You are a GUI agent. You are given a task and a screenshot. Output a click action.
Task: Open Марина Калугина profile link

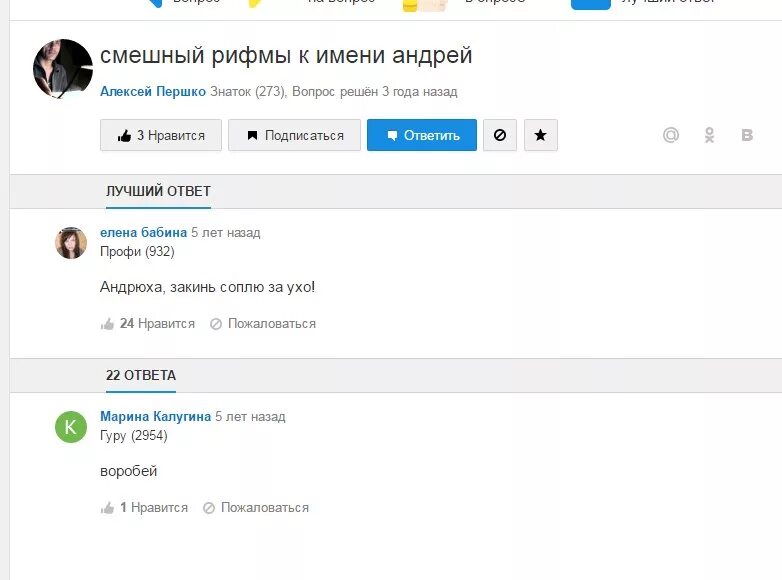click(156, 416)
